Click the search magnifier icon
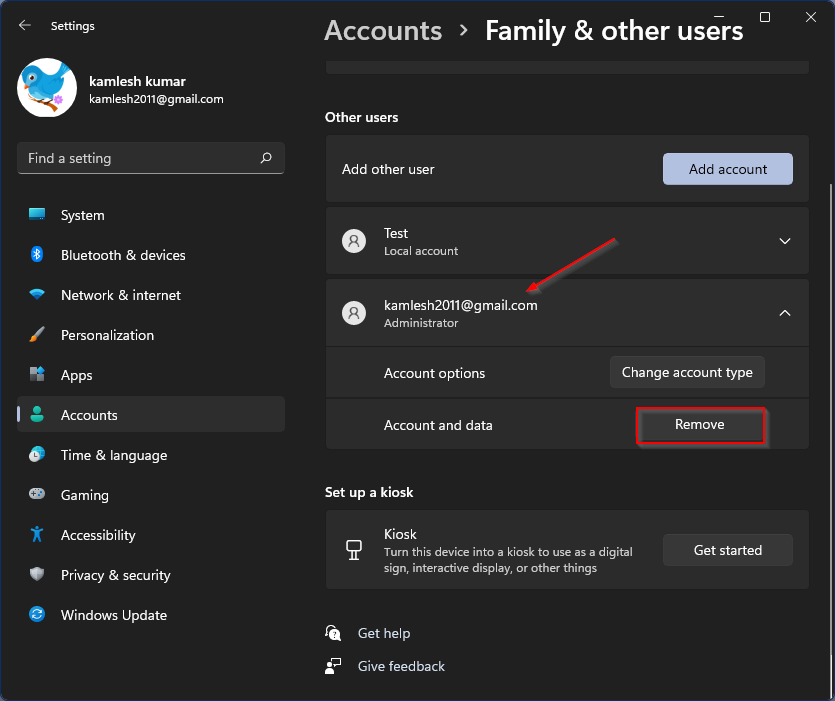The image size is (835, 701). click(265, 158)
